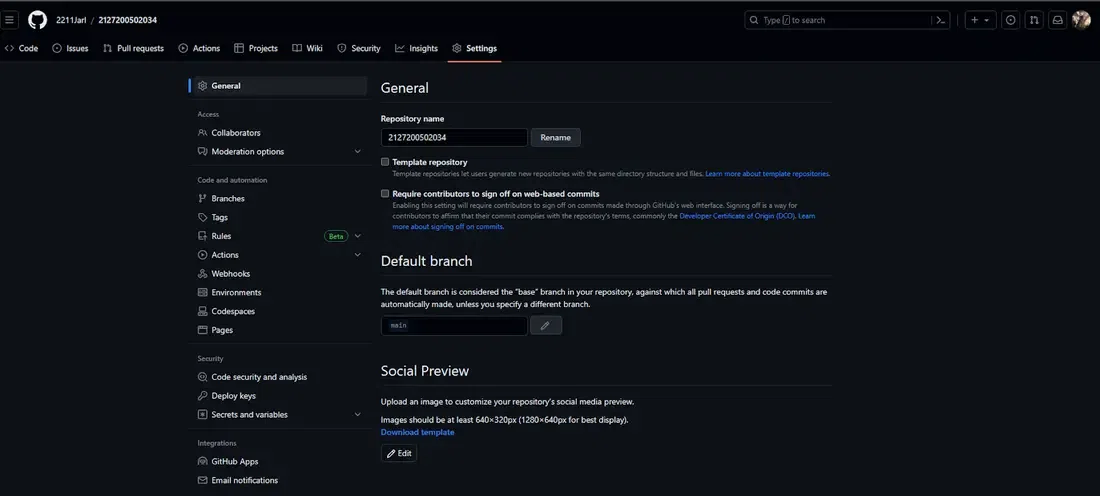1100x496 pixels.
Task: Open the issues icon in top bar
Action: pos(1010,20)
